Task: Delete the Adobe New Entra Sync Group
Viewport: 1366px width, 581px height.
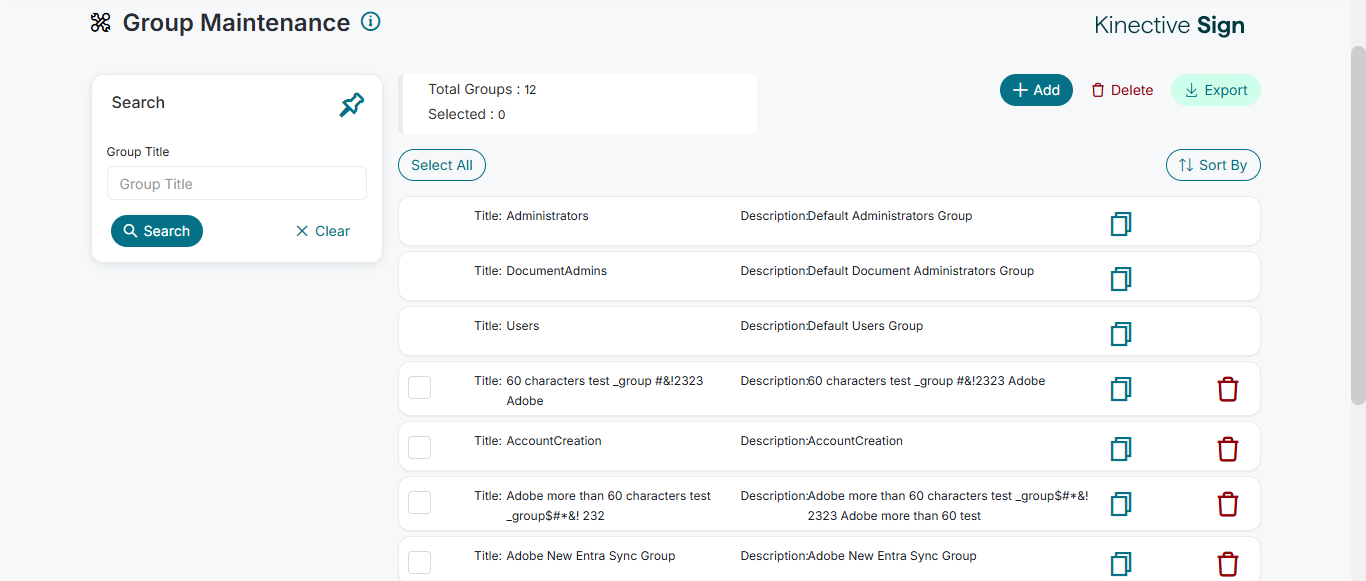Action: point(1228,564)
